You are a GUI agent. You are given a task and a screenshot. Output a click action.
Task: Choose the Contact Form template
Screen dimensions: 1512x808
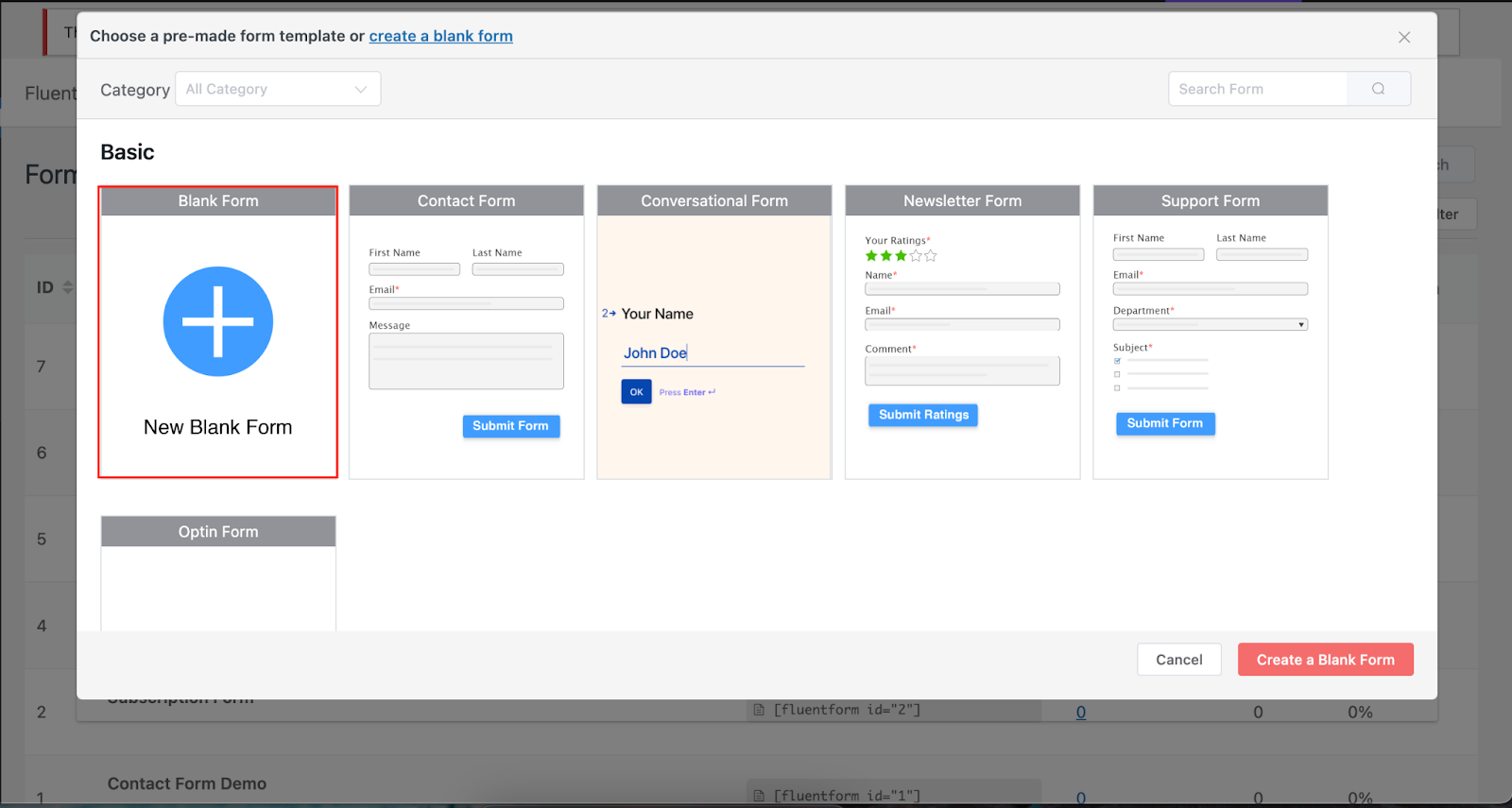(x=467, y=332)
